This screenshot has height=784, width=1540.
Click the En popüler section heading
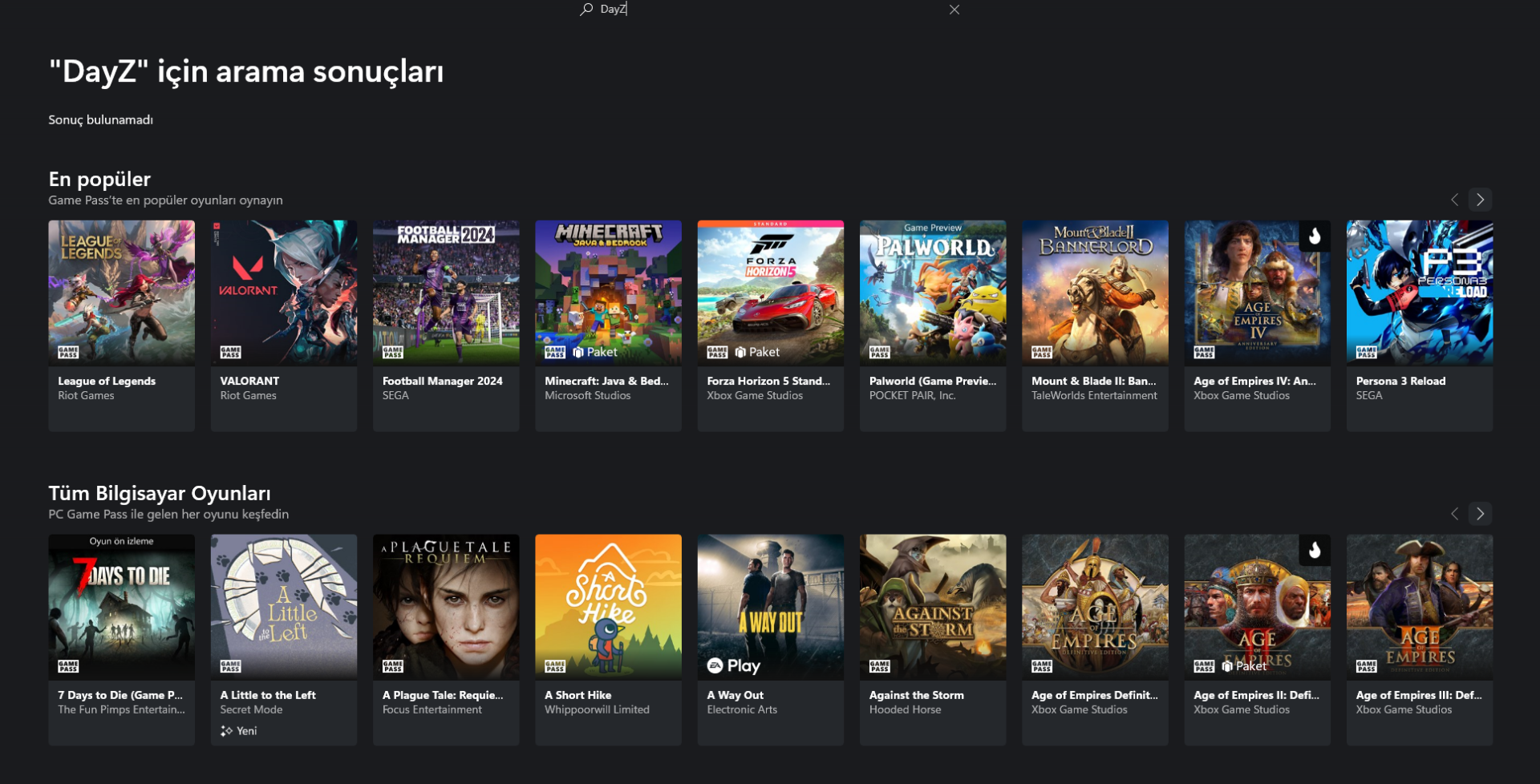click(99, 180)
